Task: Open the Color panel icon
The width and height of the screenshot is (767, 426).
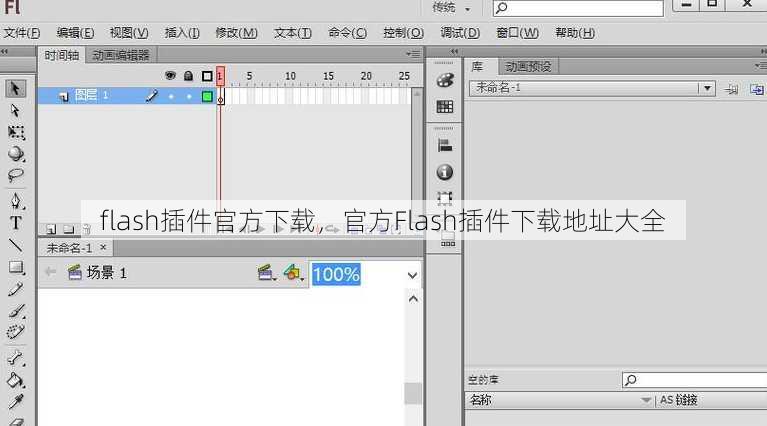Action: 445,81
